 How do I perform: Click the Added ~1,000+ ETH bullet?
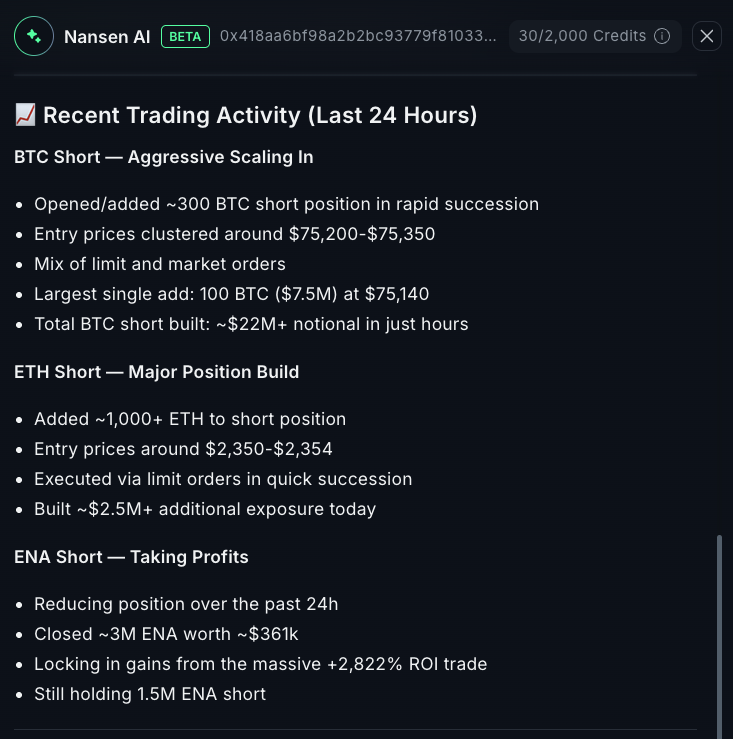click(190, 419)
